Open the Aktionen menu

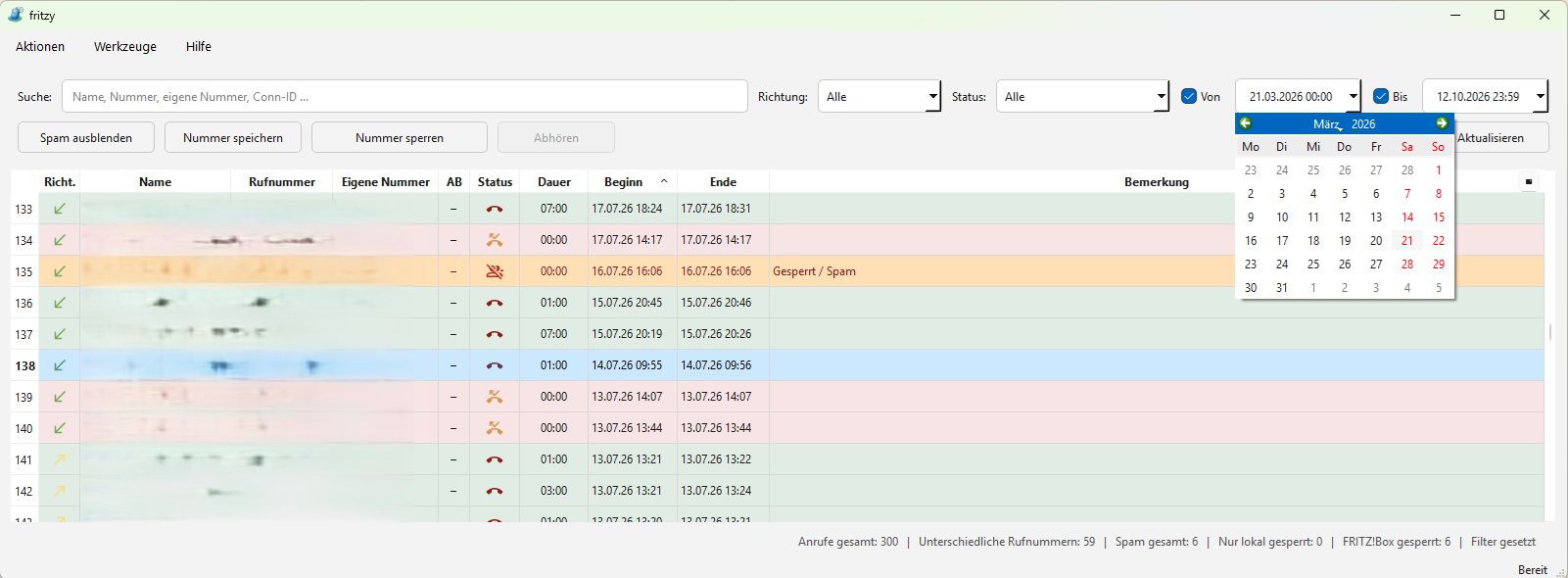[40, 46]
